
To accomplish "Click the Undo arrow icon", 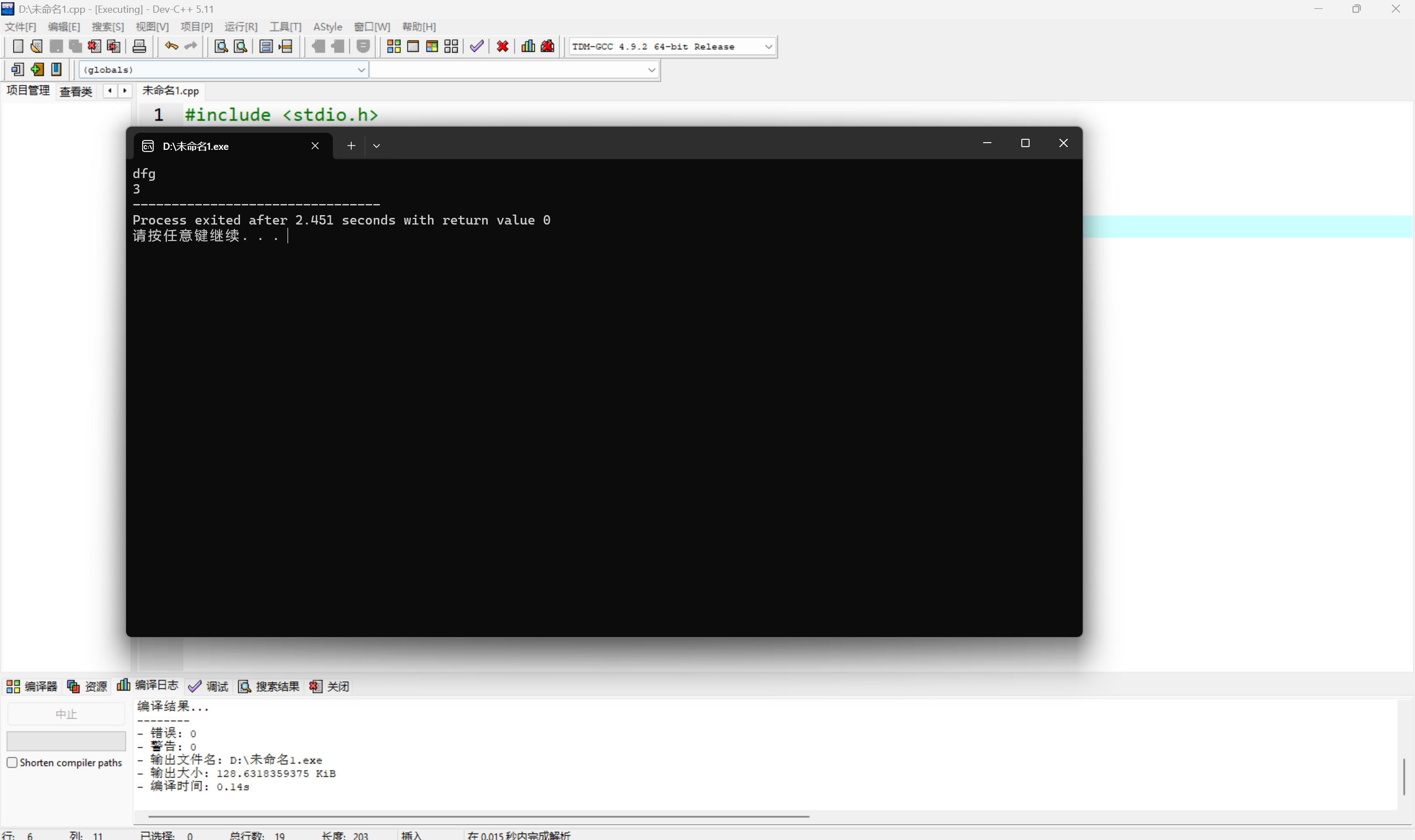I will point(171,46).
